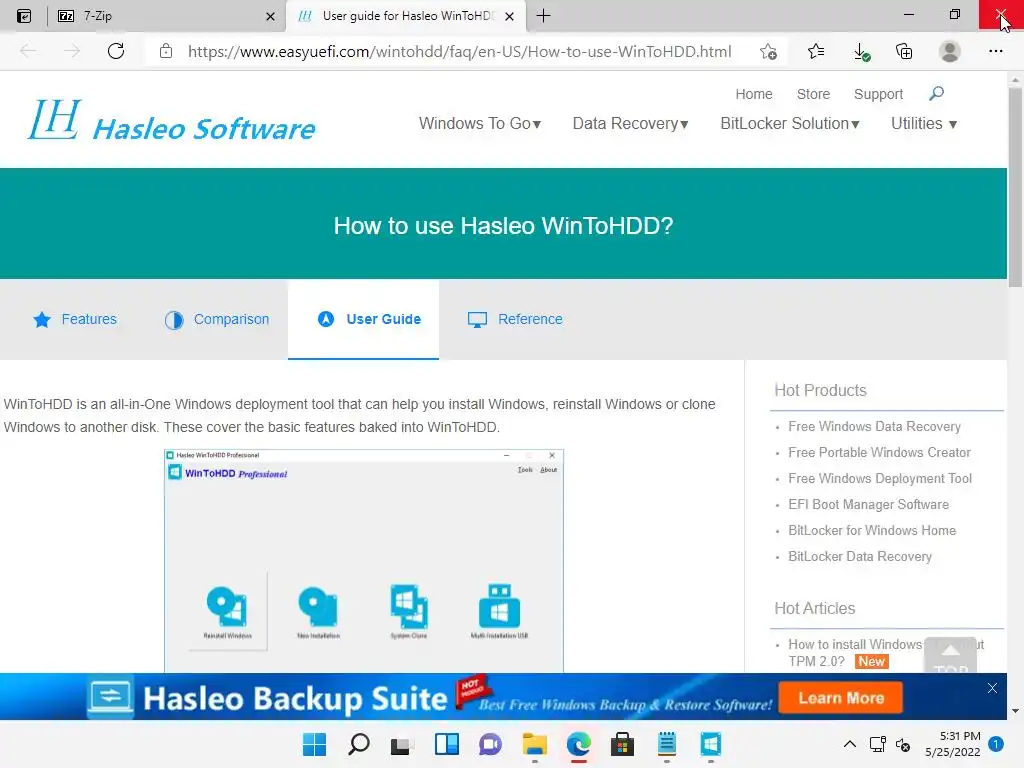Open Microsoft Store from taskbar
Screen dimensions: 1024x768
pyautogui.click(x=622, y=744)
